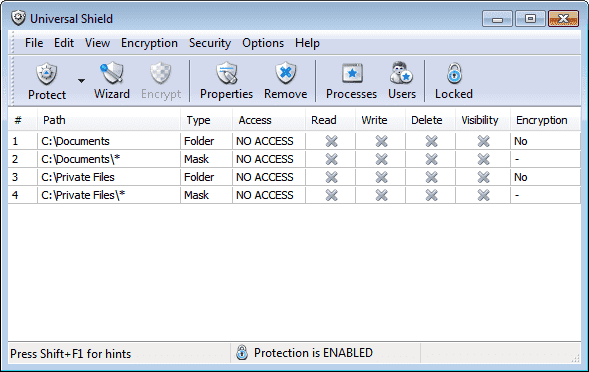Toggle Delete cross for C:\Private Files\* mask
Viewport: 589px width, 372px height.
point(431,195)
